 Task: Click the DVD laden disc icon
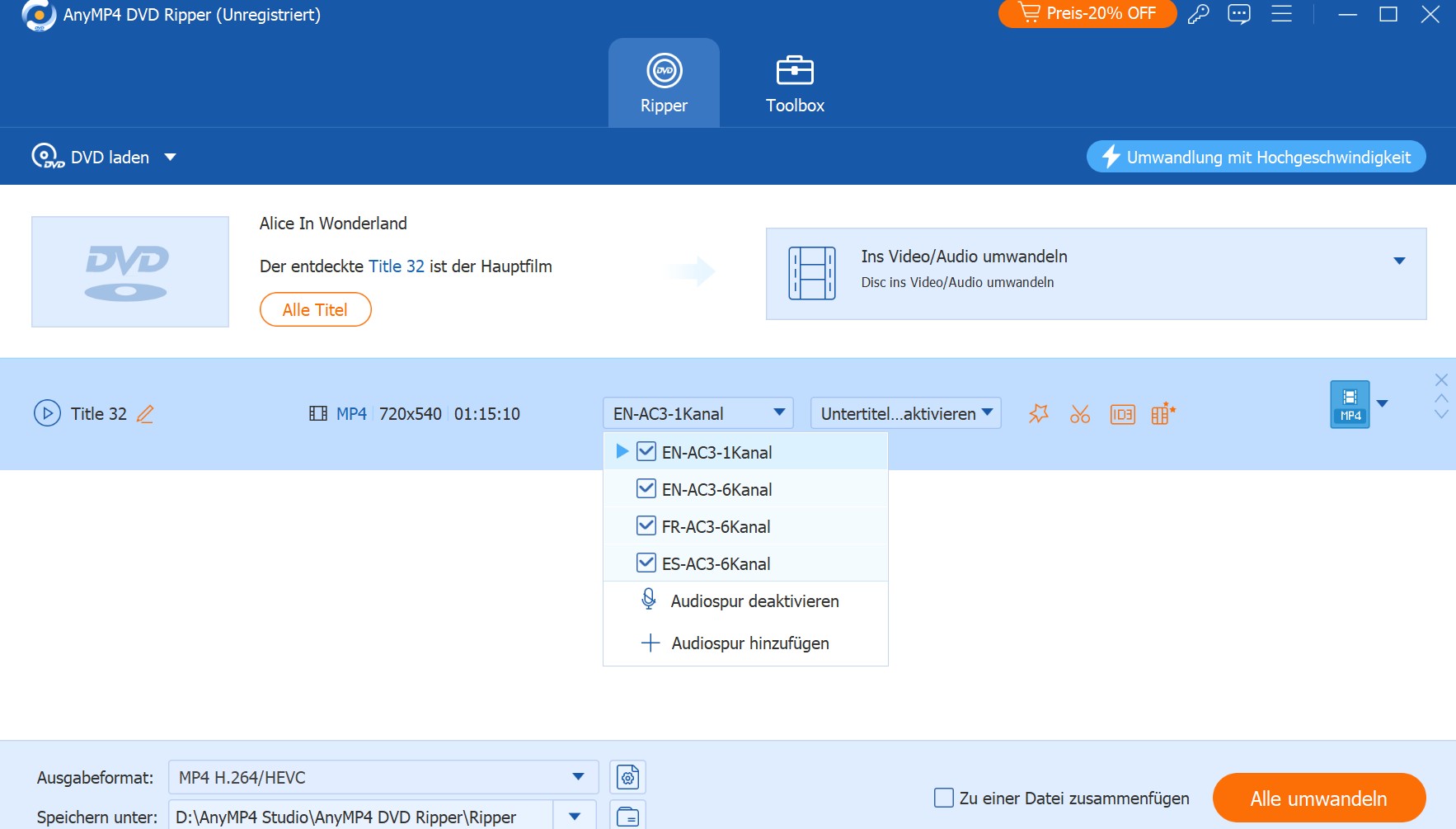coord(47,156)
